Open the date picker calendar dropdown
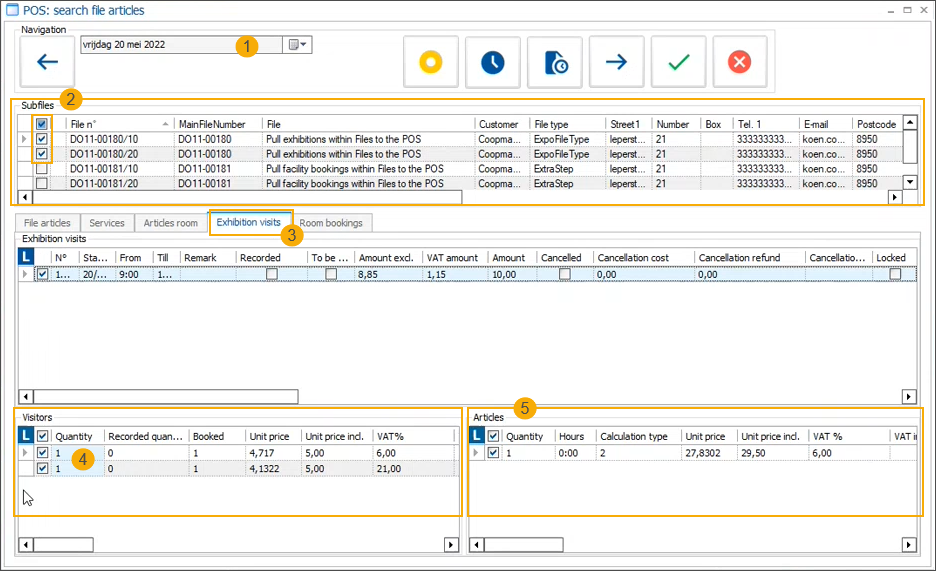936x571 pixels. (x=298, y=45)
